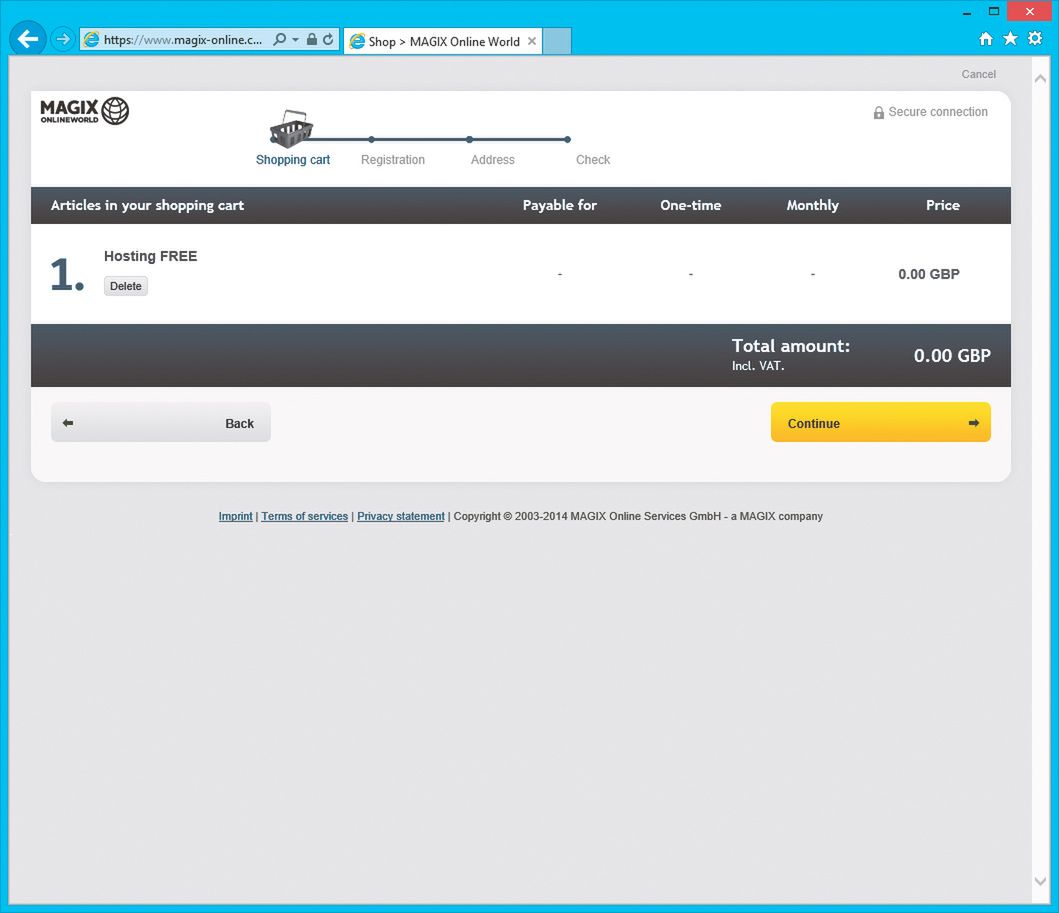Click the MAGIX Online World logo

[x=84, y=111]
